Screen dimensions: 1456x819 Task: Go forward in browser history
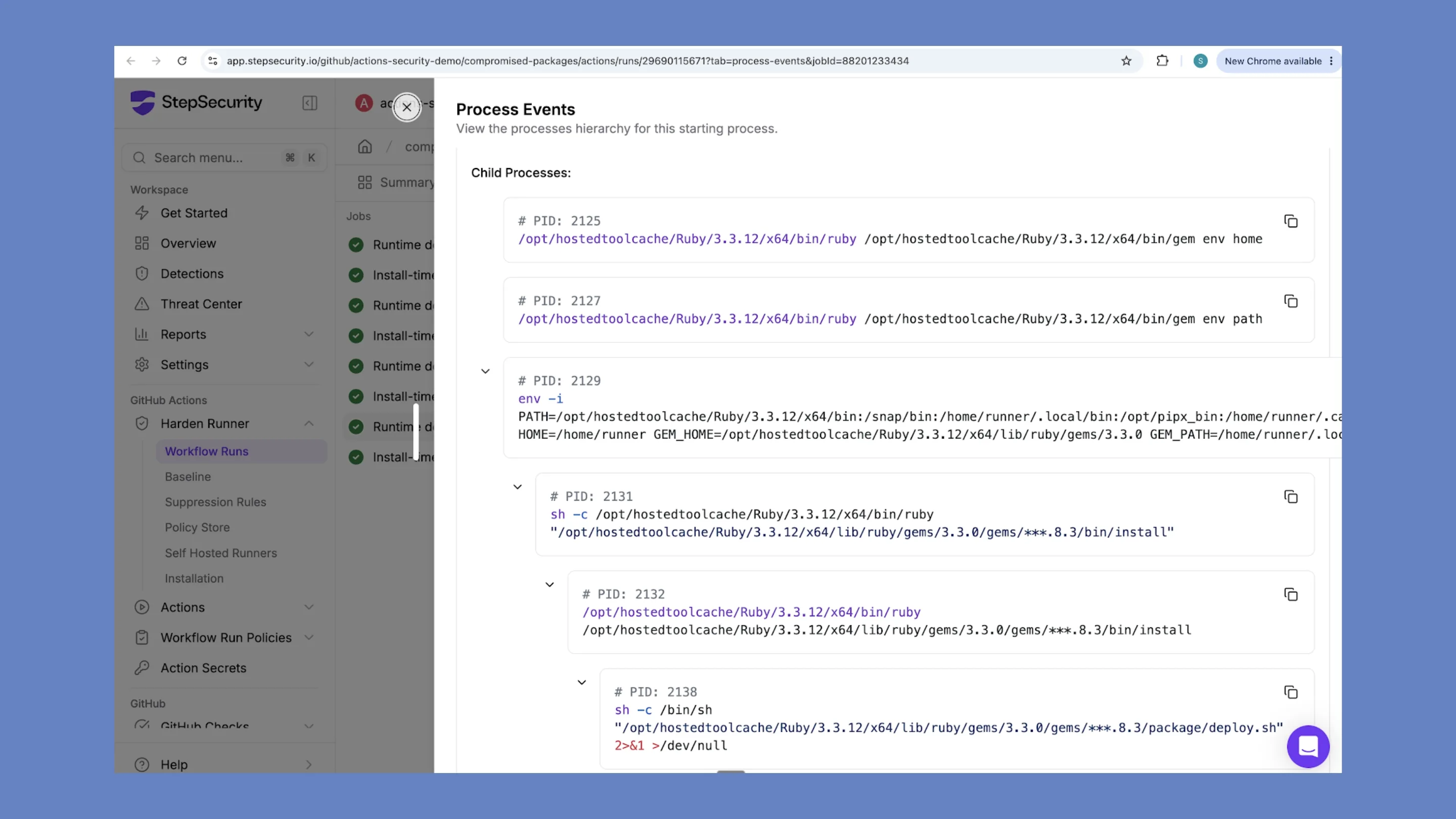coord(157,61)
